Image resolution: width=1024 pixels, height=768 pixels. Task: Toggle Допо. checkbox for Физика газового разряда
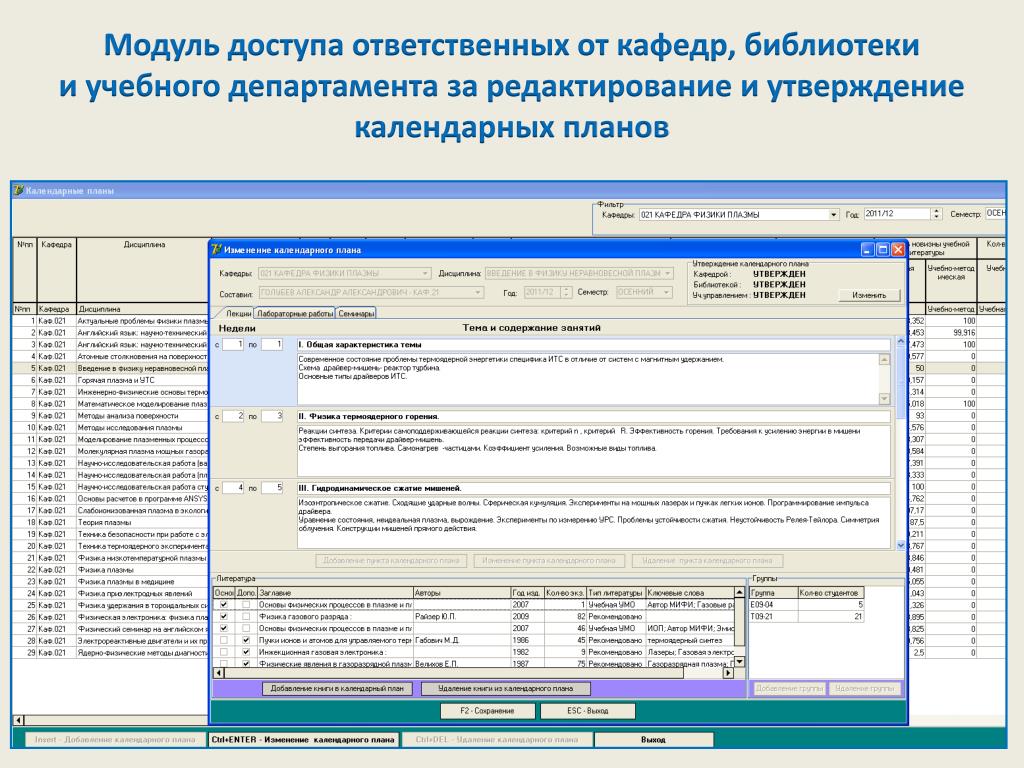coord(246,616)
